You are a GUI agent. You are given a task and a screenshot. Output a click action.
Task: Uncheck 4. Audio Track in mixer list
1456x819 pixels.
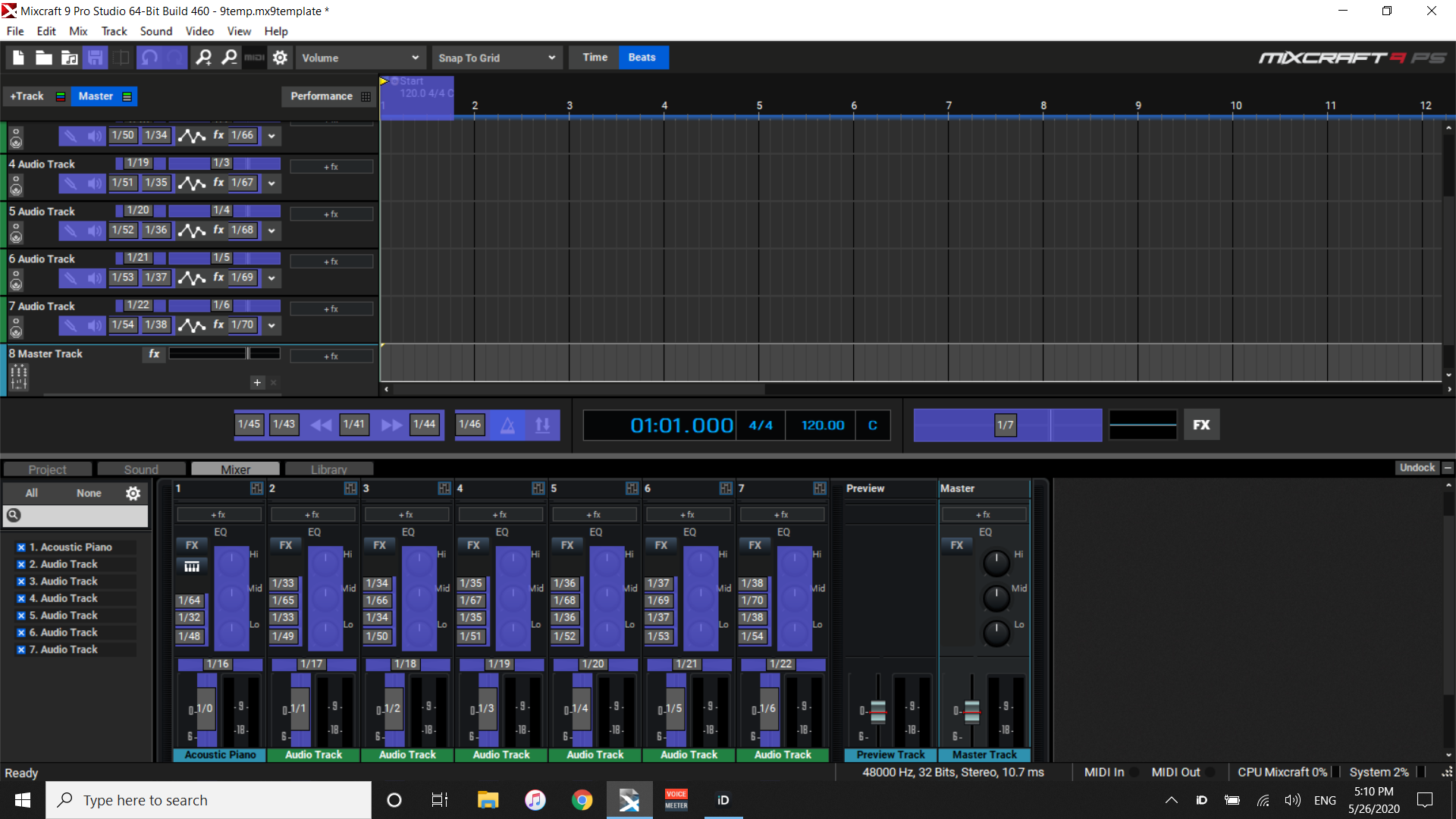point(21,598)
